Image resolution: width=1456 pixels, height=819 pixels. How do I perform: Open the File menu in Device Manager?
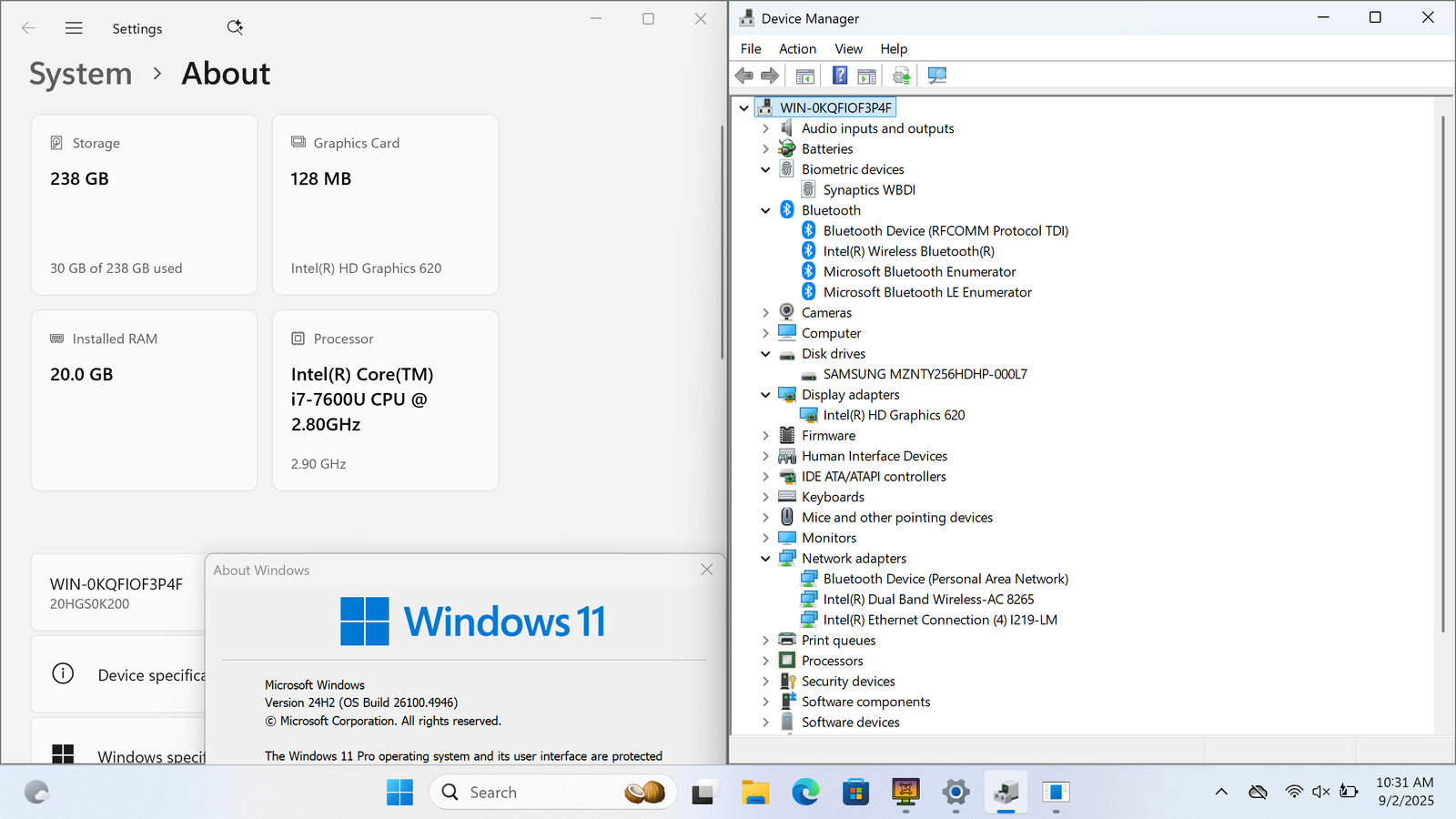click(x=751, y=49)
